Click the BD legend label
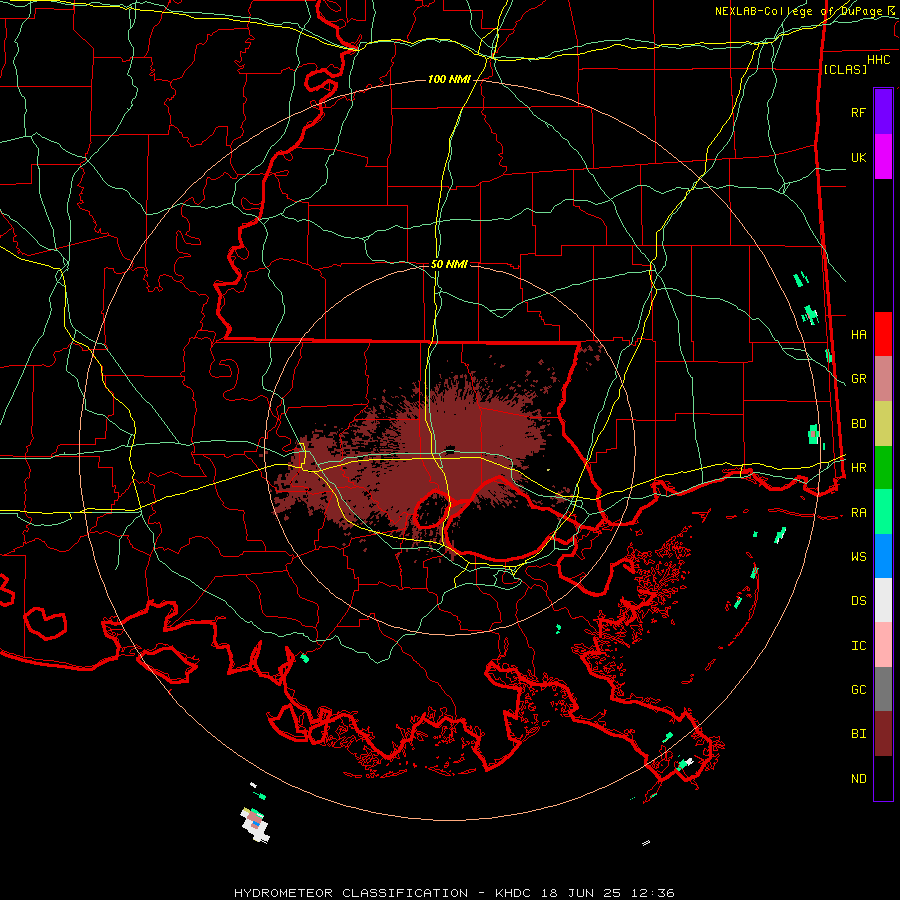Screen dimensions: 900x900 [x=858, y=424]
